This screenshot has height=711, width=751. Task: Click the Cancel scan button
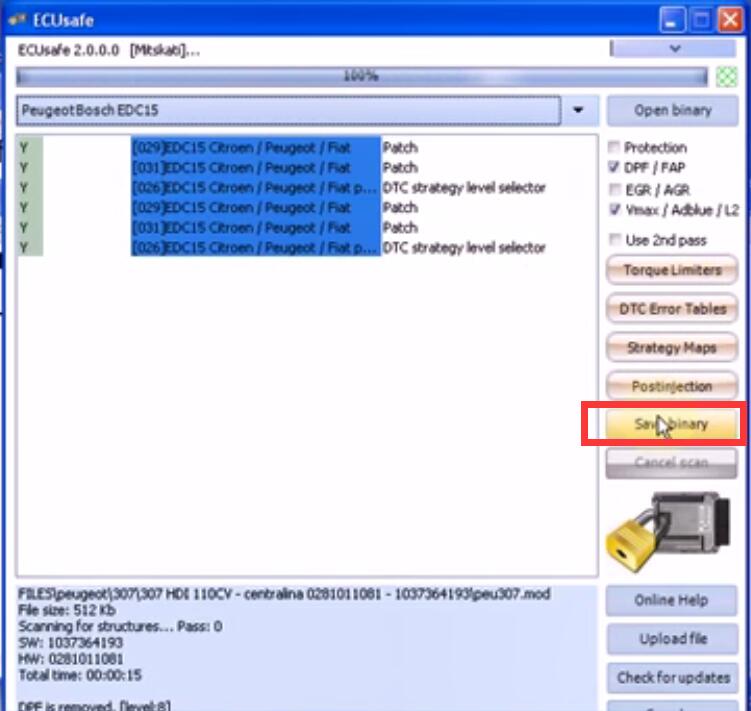[671, 463]
